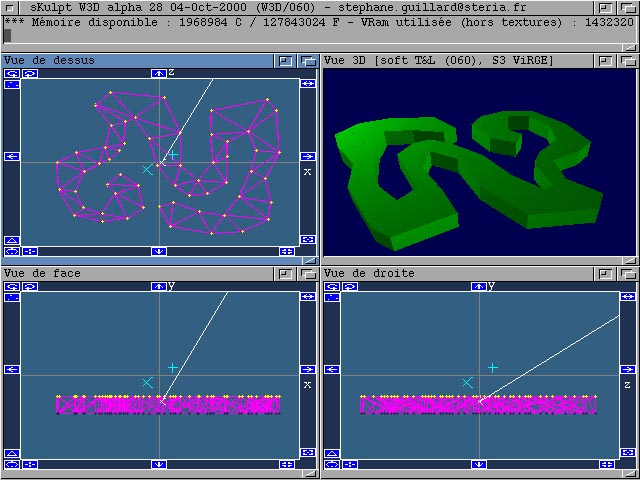The image size is (640, 480).
Task: Rotate clockwise in Vue de face
Action: point(30,287)
